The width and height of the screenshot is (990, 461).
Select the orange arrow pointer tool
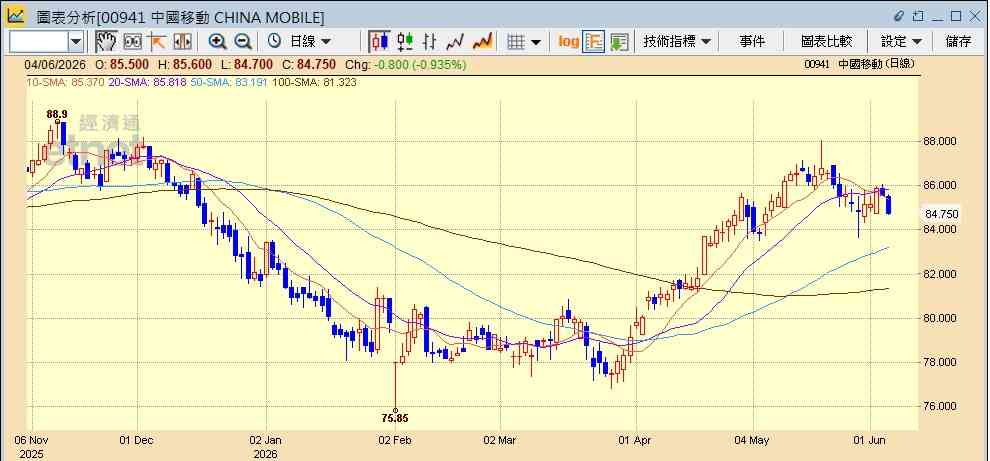[157, 42]
